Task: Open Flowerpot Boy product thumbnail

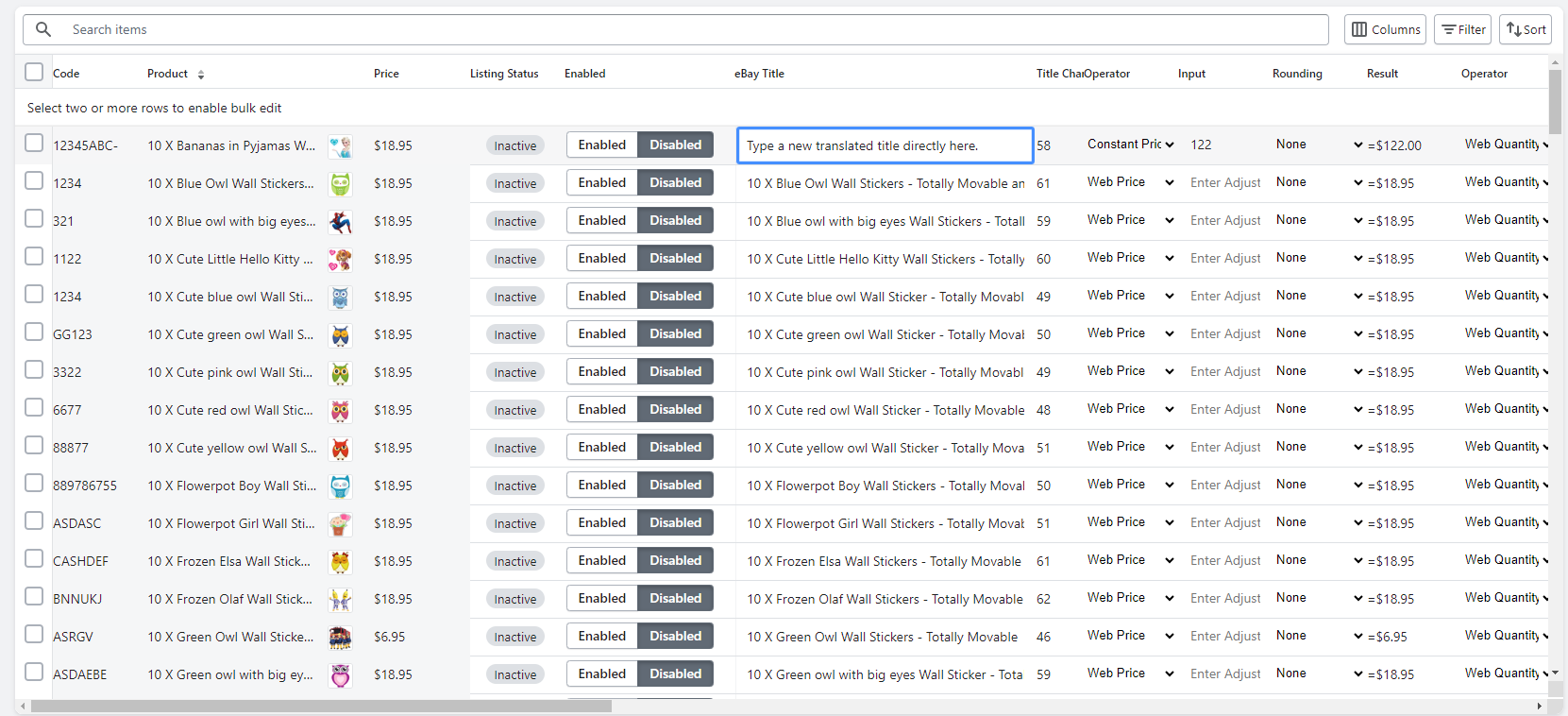Action: click(340, 486)
